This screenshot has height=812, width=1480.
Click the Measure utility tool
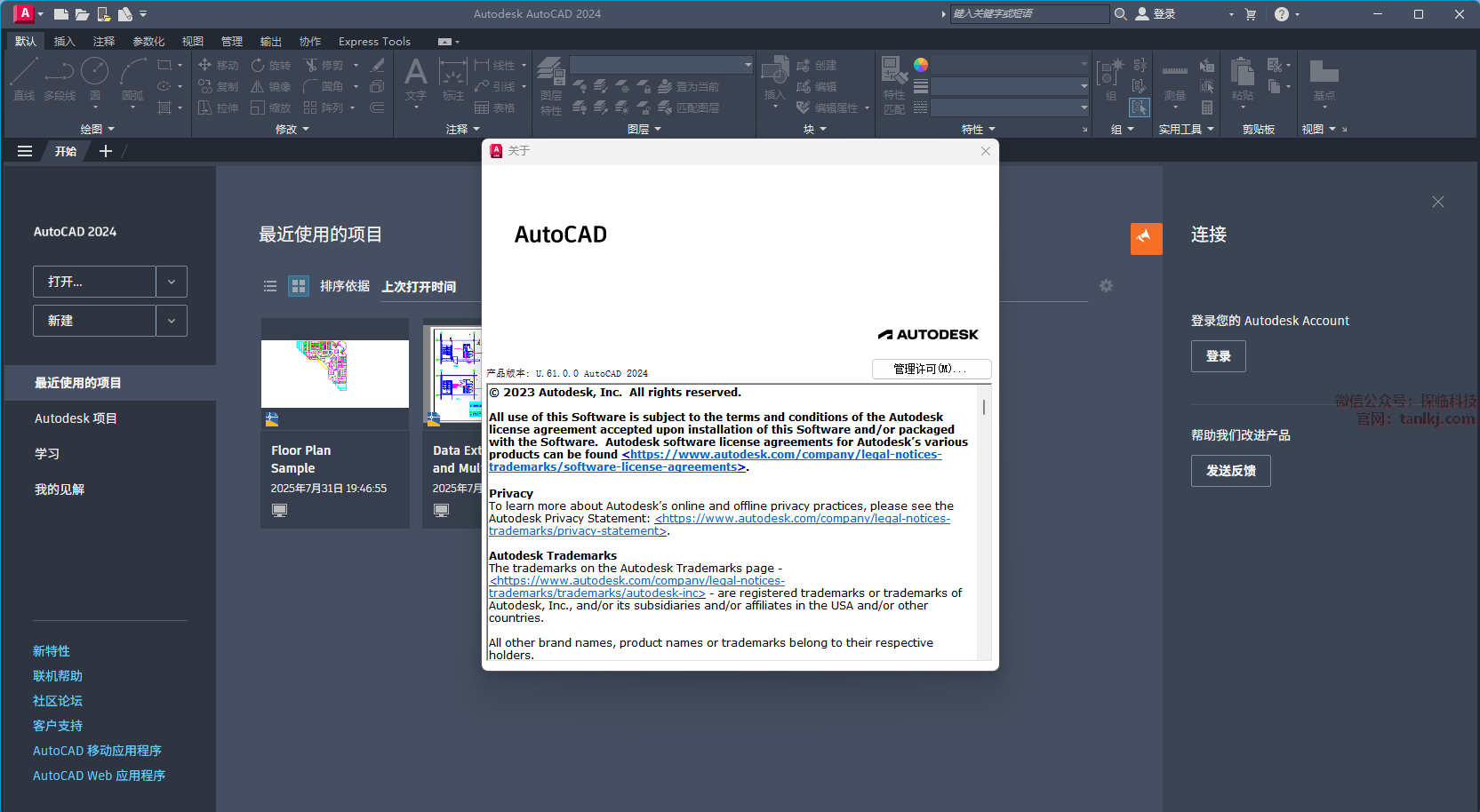tap(1174, 78)
